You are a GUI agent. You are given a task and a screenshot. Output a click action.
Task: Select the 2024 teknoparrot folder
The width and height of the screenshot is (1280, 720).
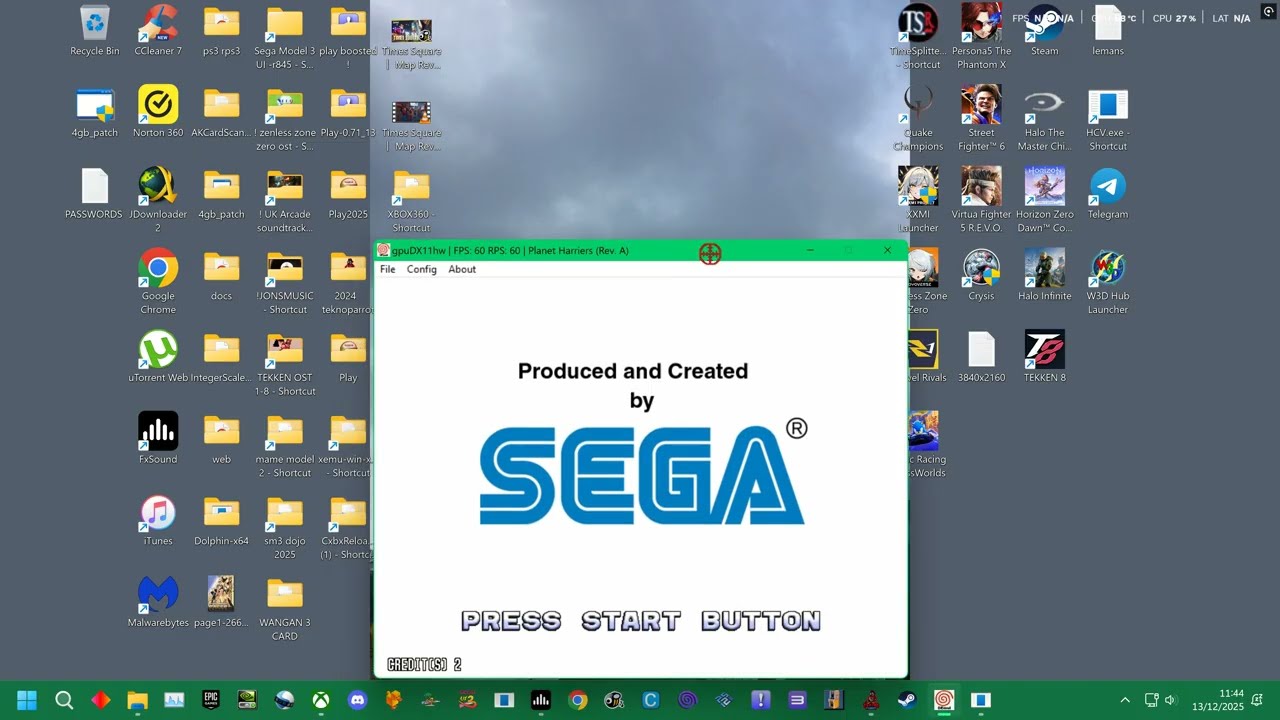(348, 282)
